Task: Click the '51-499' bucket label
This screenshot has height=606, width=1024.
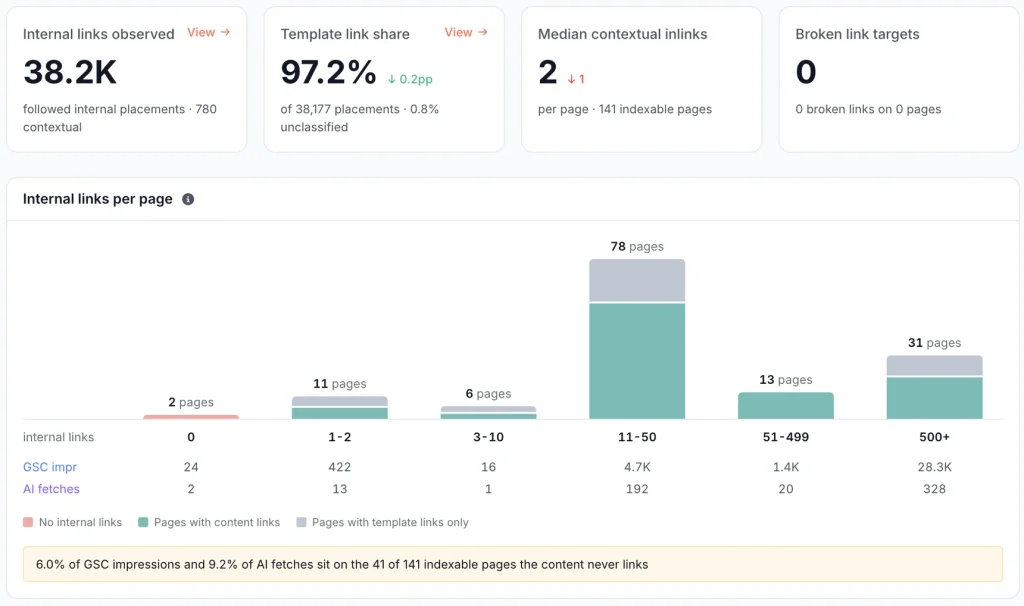Action: click(x=786, y=437)
